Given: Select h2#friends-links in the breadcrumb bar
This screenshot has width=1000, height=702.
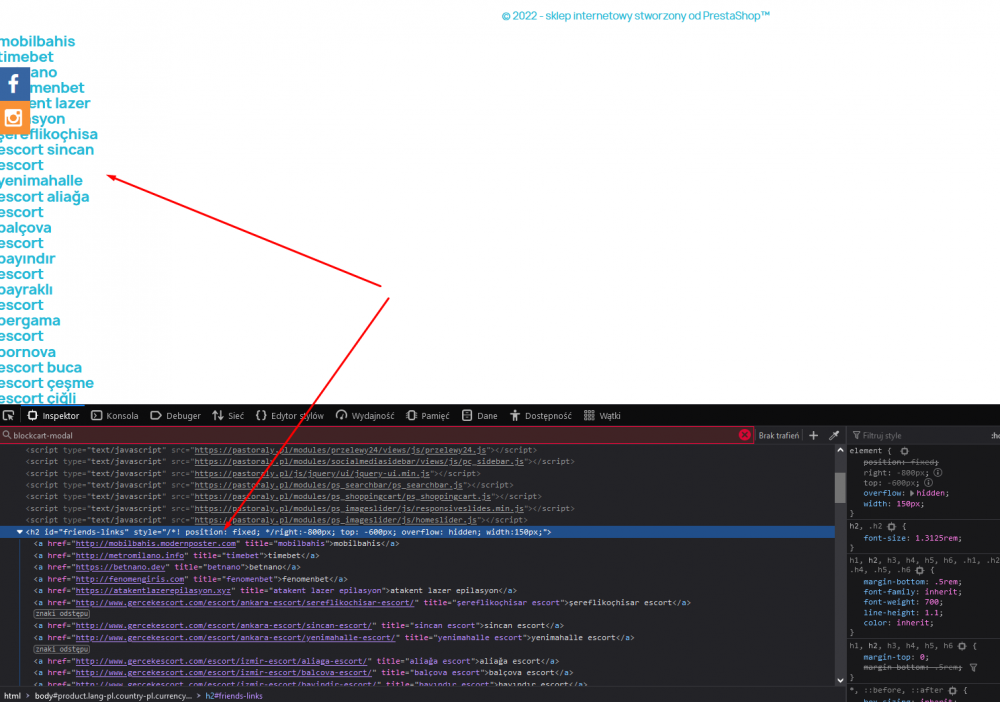Looking at the screenshot, I should 234,695.
